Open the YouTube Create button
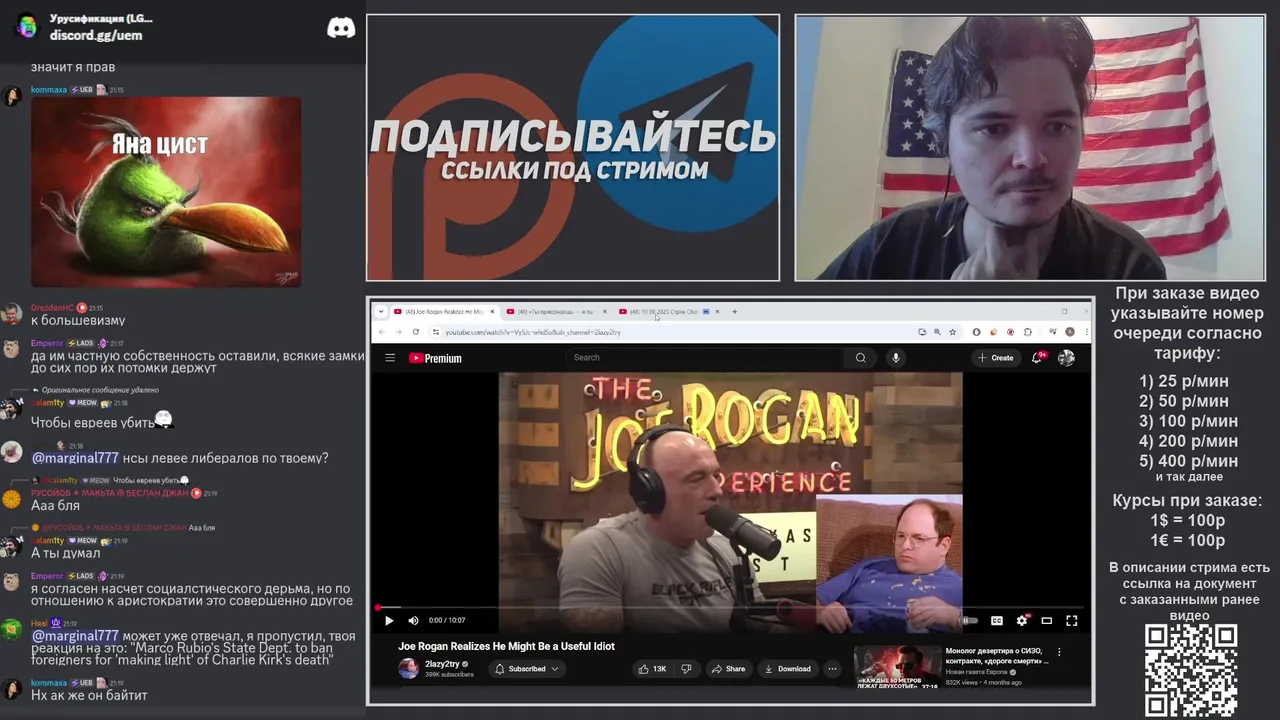Screen dimensions: 1280x720 (x=996, y=357)
